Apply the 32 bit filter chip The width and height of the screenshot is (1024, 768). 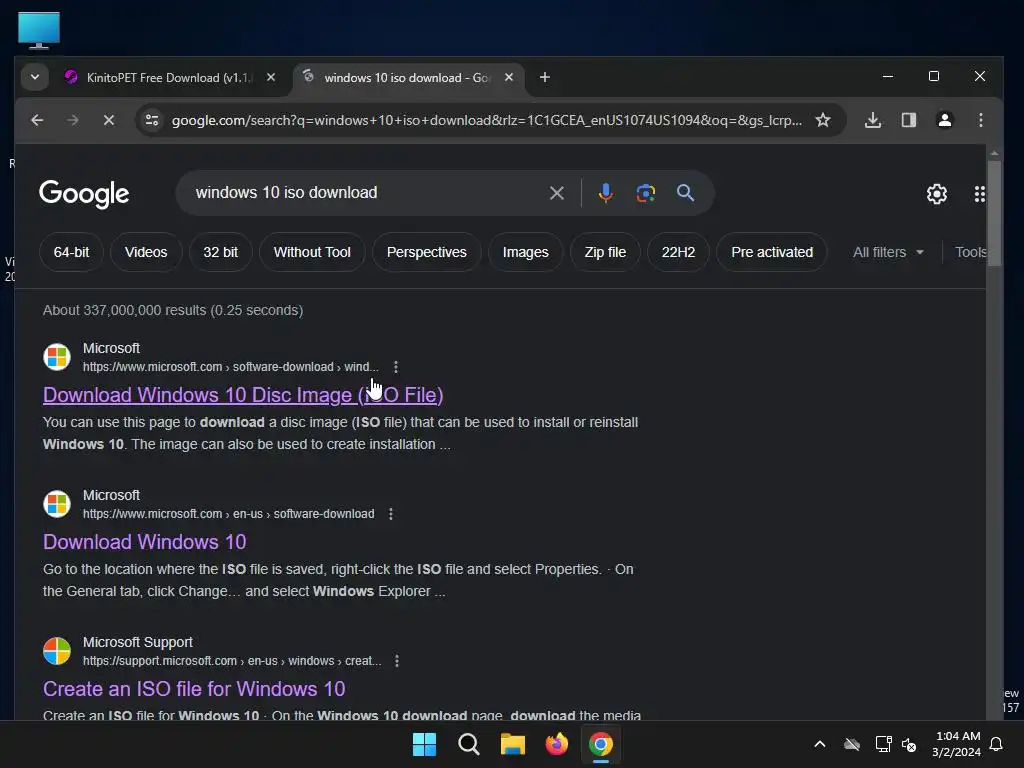220,252
